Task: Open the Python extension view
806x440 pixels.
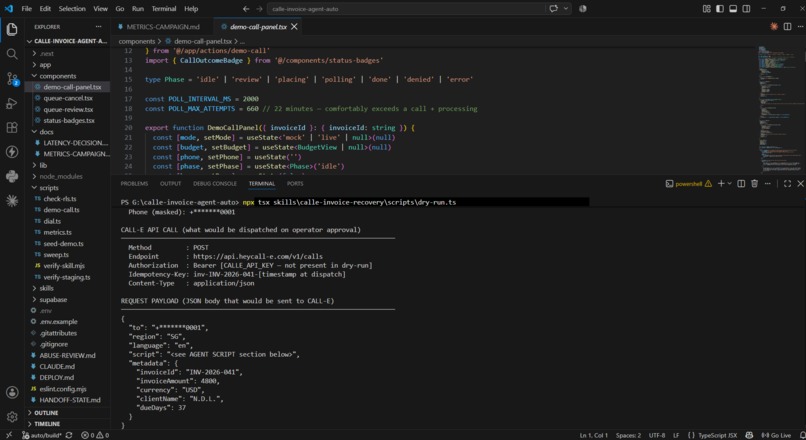Action: click(x=12, y=176)
